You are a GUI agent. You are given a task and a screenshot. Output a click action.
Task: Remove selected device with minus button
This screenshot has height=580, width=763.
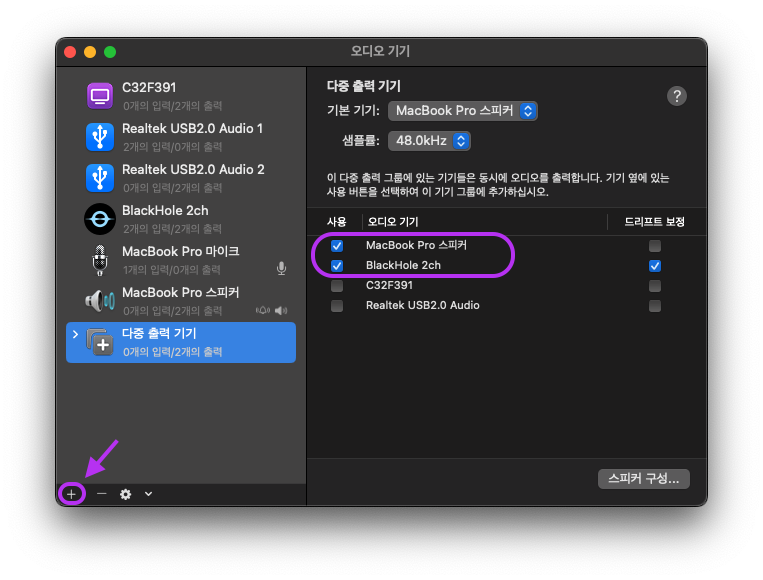(x=101, y=494)
